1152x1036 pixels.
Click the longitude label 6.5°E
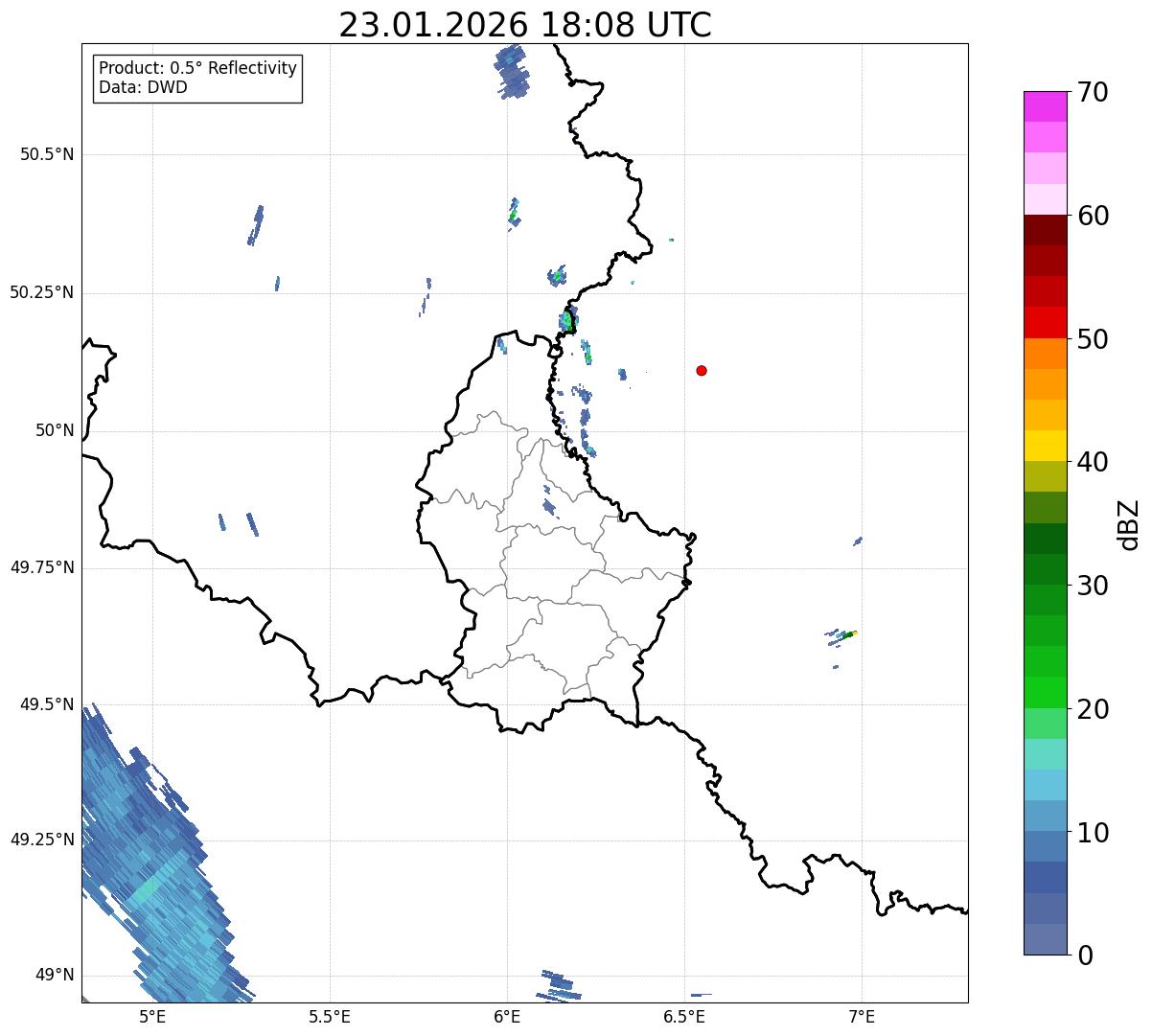click(685, 1016)
